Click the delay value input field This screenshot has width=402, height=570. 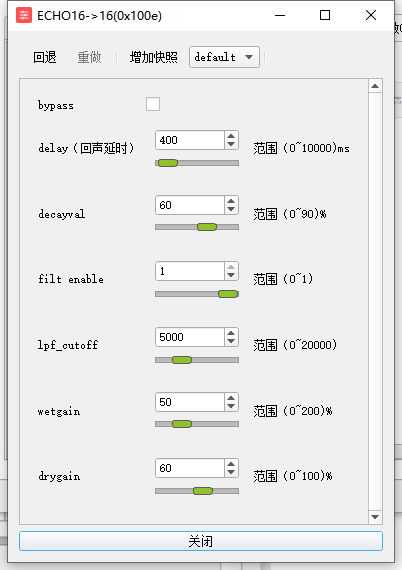coord(190,140)
